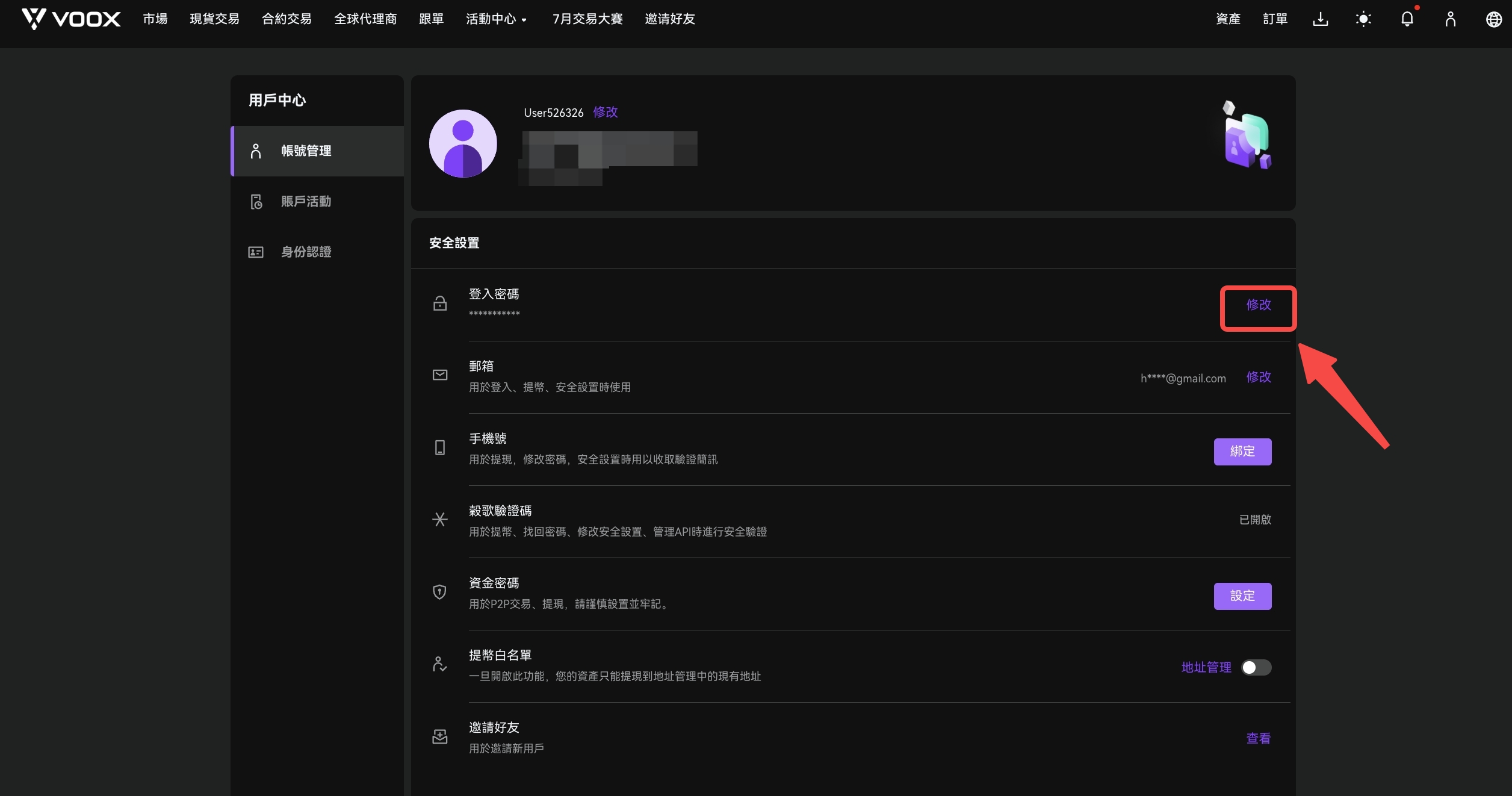Click the purple user avatar image

coord(463,143)
